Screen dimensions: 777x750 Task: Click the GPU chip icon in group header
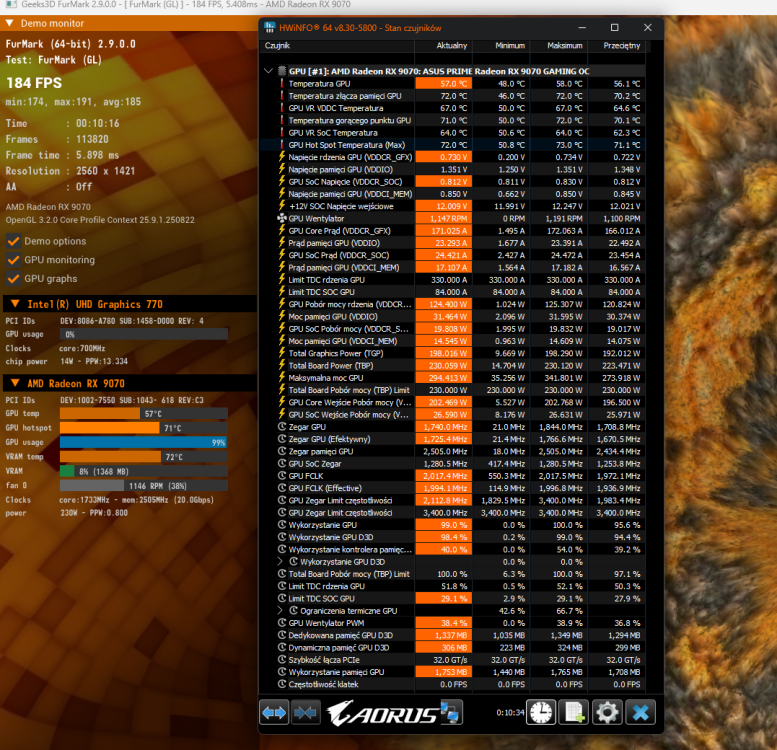click(x=282, y=71)
